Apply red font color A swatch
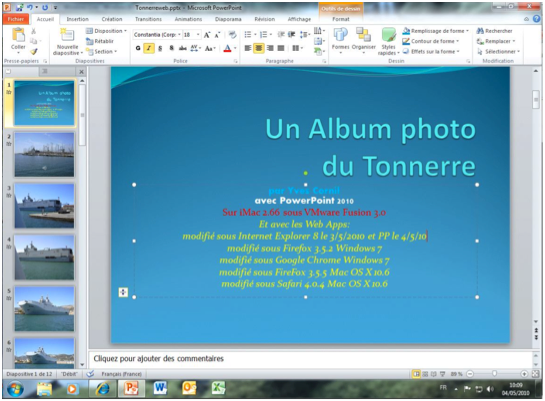The width and height of the screenshot is (545, 401). (227, 48)
